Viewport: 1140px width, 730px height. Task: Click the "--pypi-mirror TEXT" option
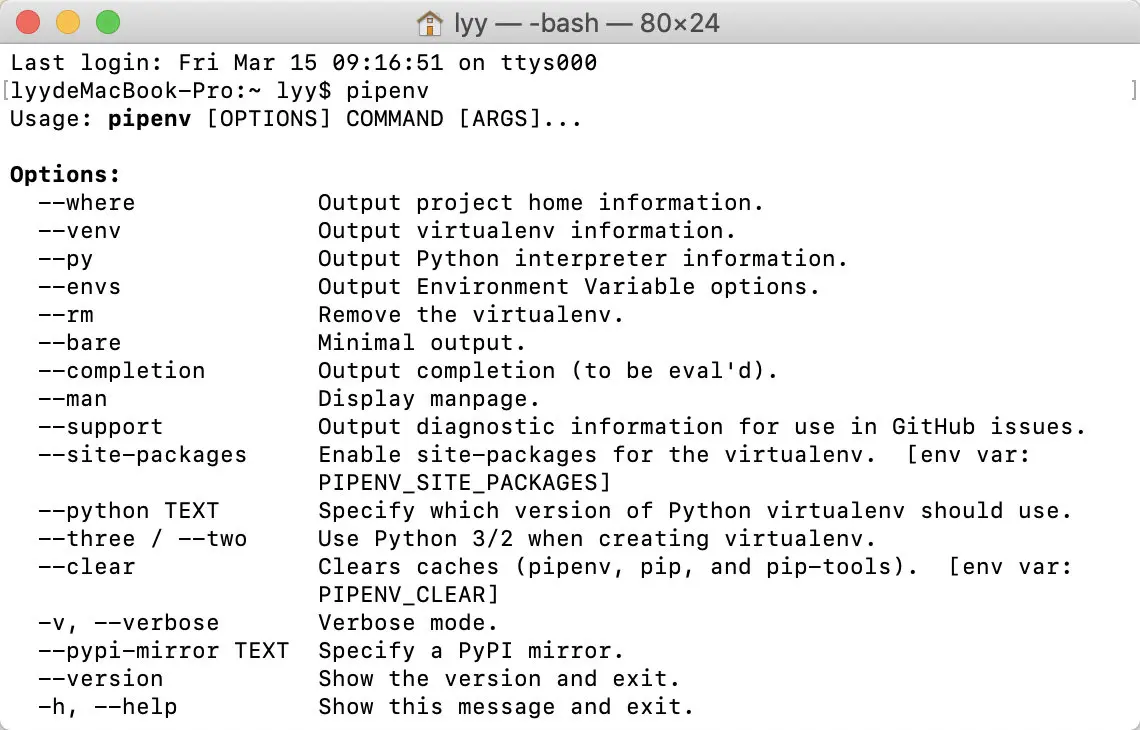pyautogui.click(x=164, y=651)
